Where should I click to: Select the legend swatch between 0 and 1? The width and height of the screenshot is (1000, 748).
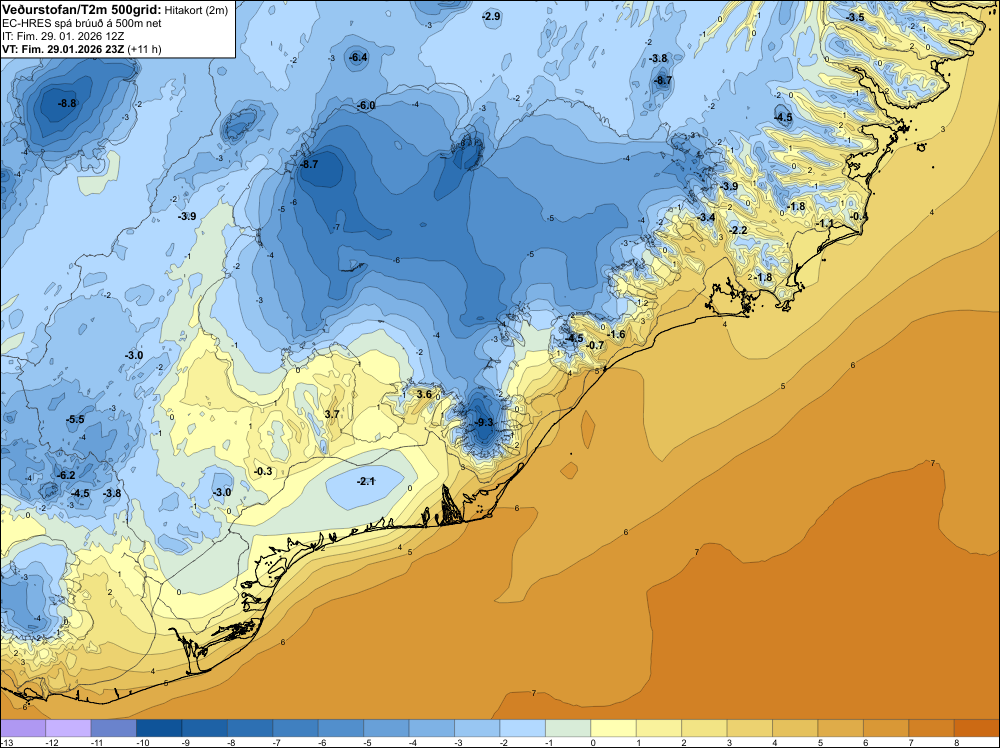click(614, 728)
